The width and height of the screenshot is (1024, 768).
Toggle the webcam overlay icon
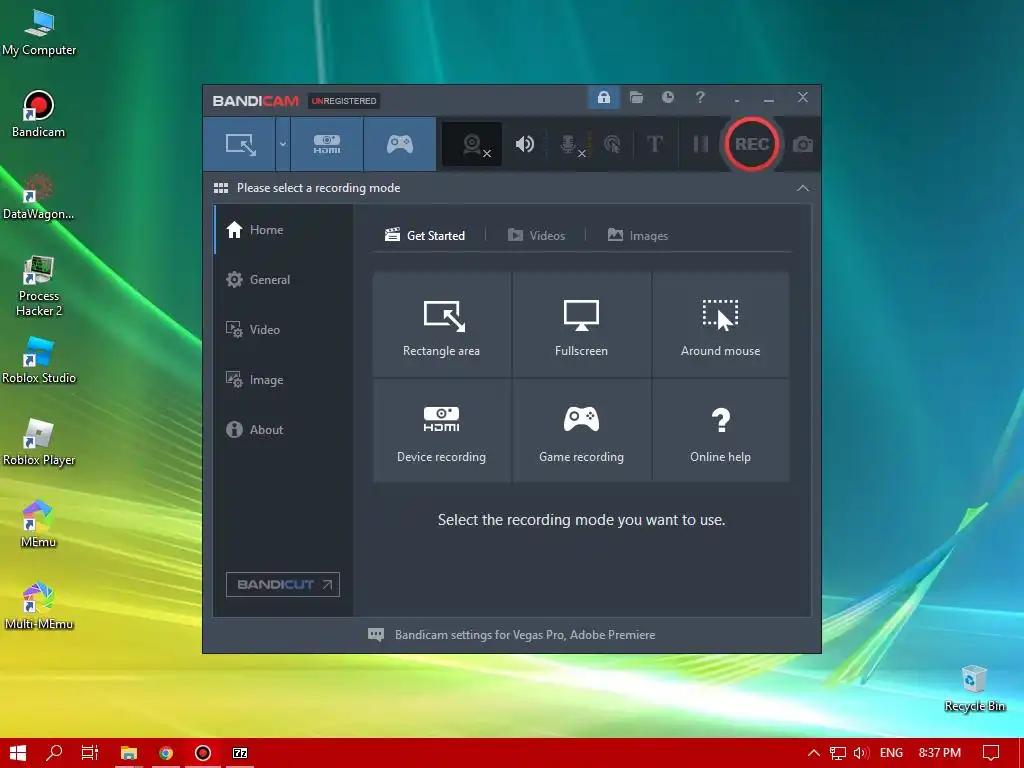[x=473, y=144]
